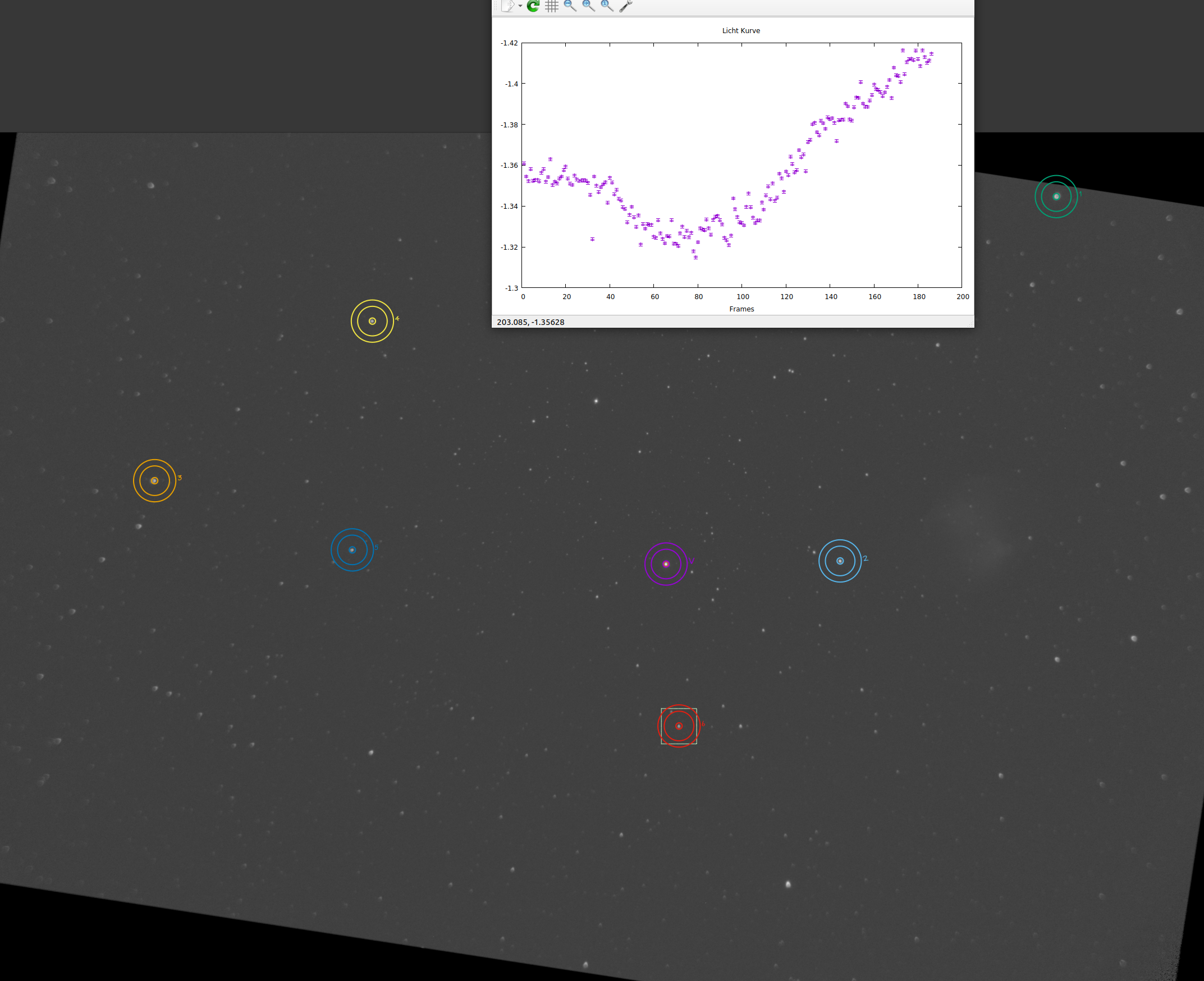Viewport: 1204px width, 981px height.
Task: Click the export plot document icon
Action: click(x=507, y=6)
